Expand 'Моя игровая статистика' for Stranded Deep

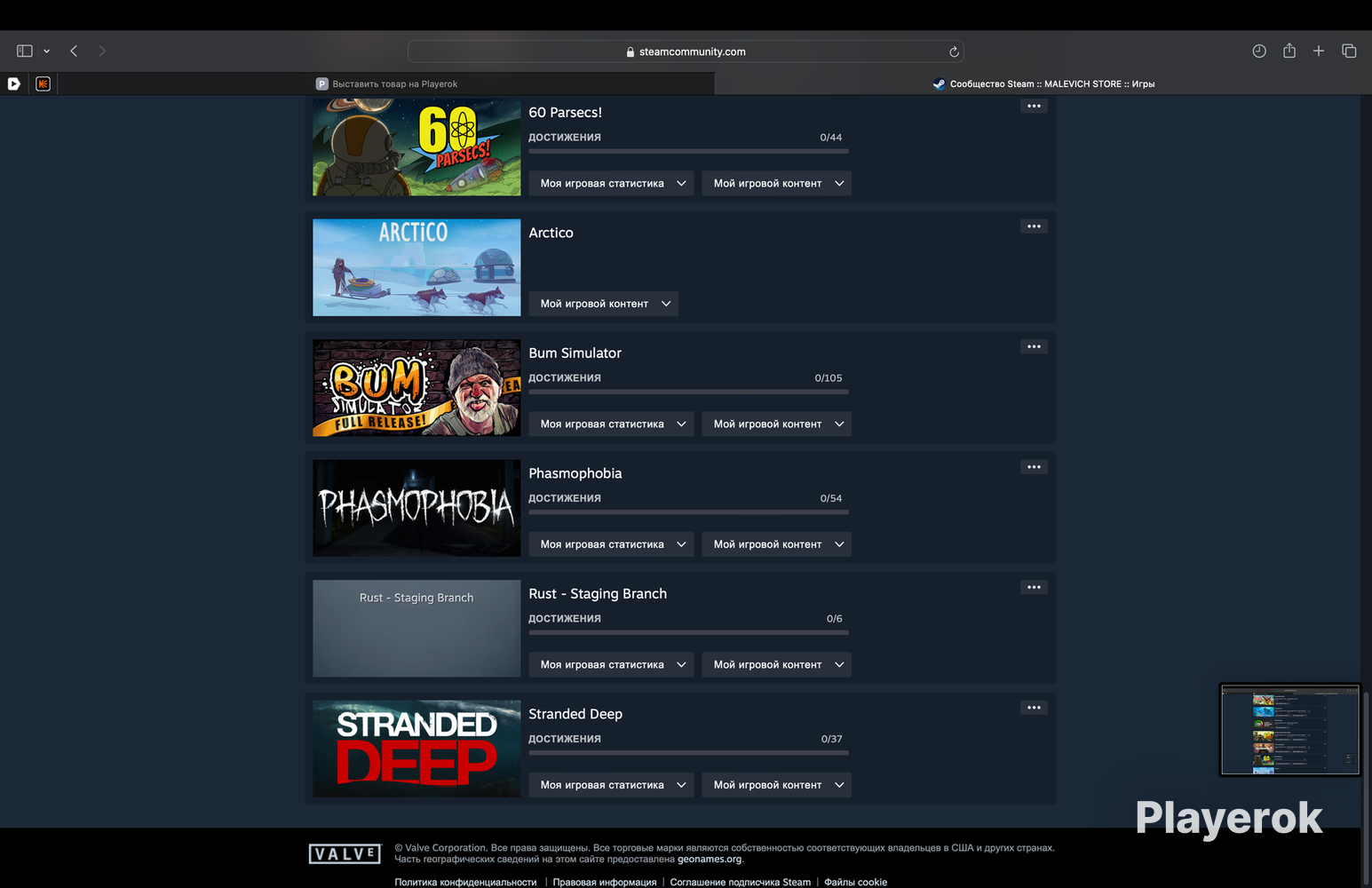click(x=611, y=785)
